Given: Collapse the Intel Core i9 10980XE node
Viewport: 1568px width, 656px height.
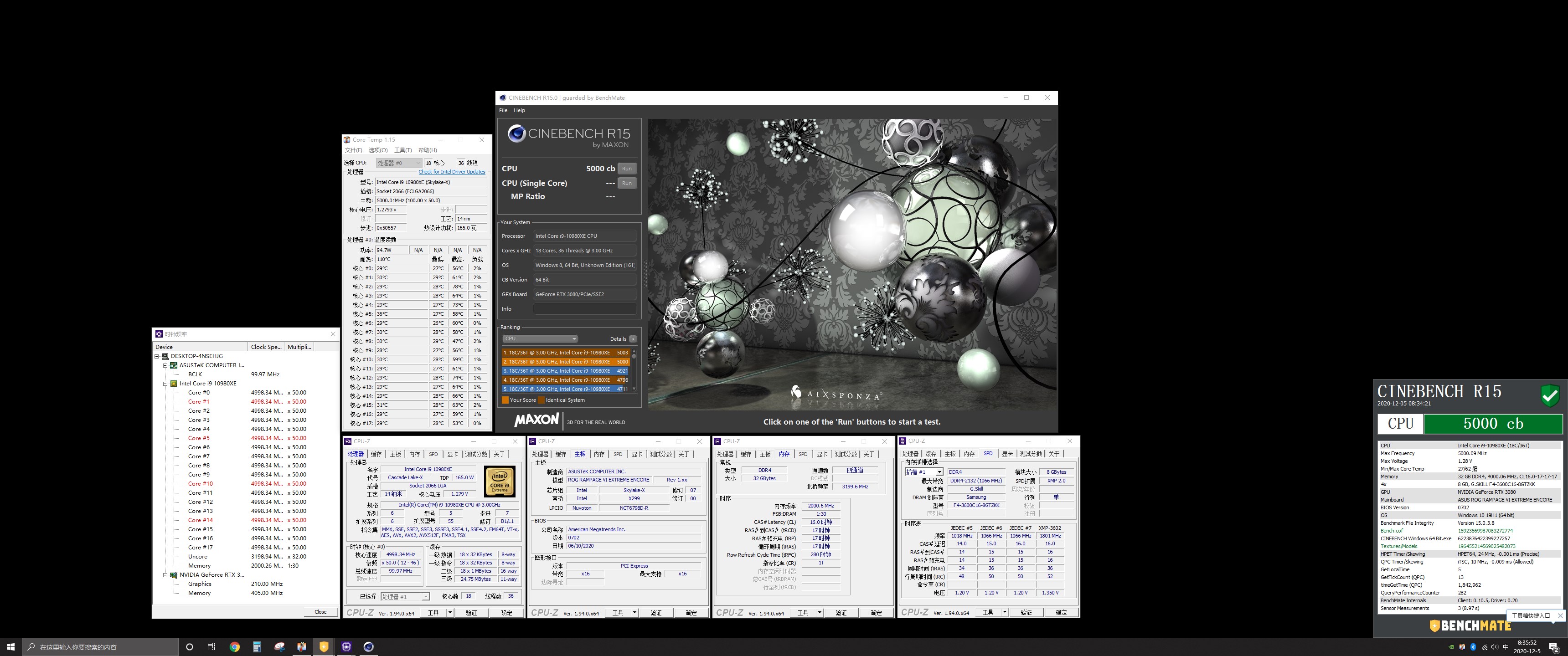Looking at the screenshot, I should (165, 384).
